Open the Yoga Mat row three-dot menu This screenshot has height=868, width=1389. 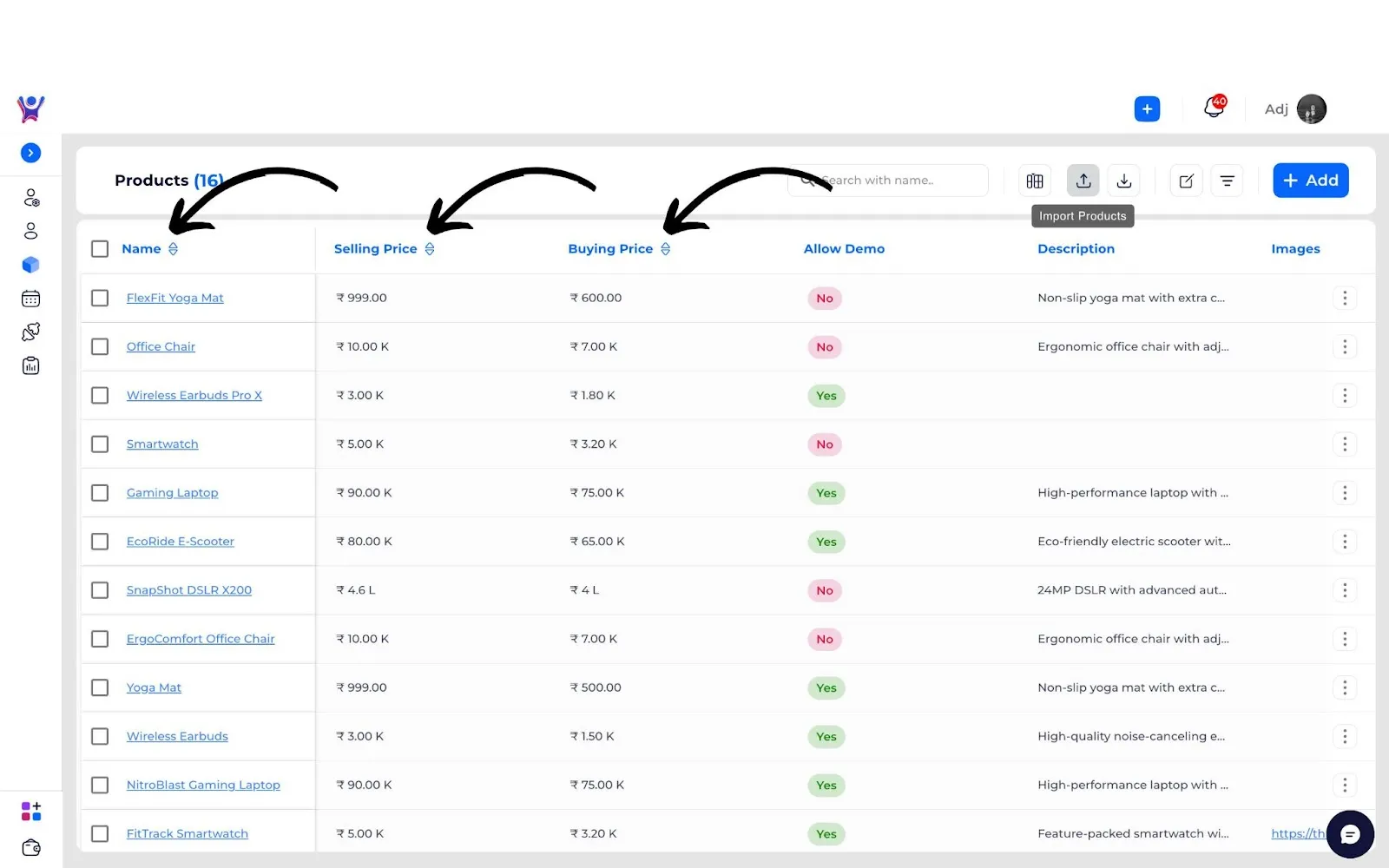coord(1345,687)
